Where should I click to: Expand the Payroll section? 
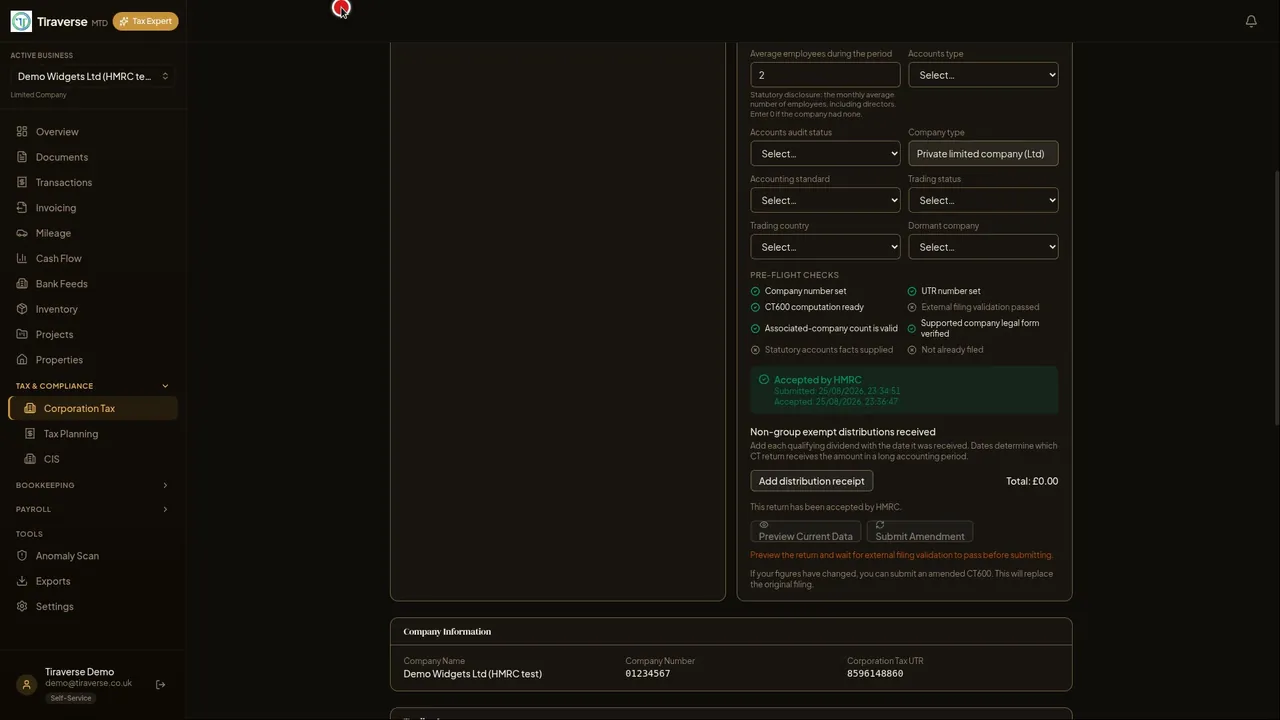[x=93, y=509]
